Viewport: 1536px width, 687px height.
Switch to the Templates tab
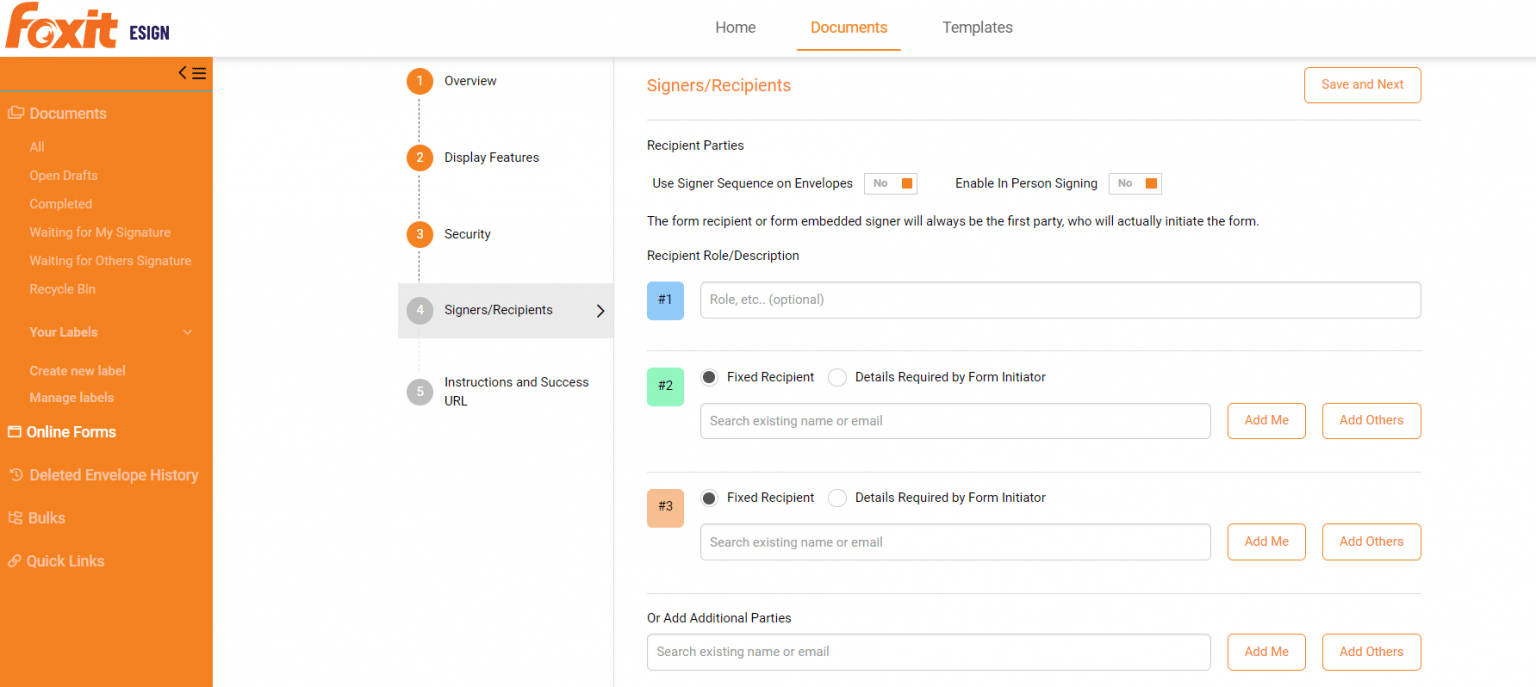(977, 27)
